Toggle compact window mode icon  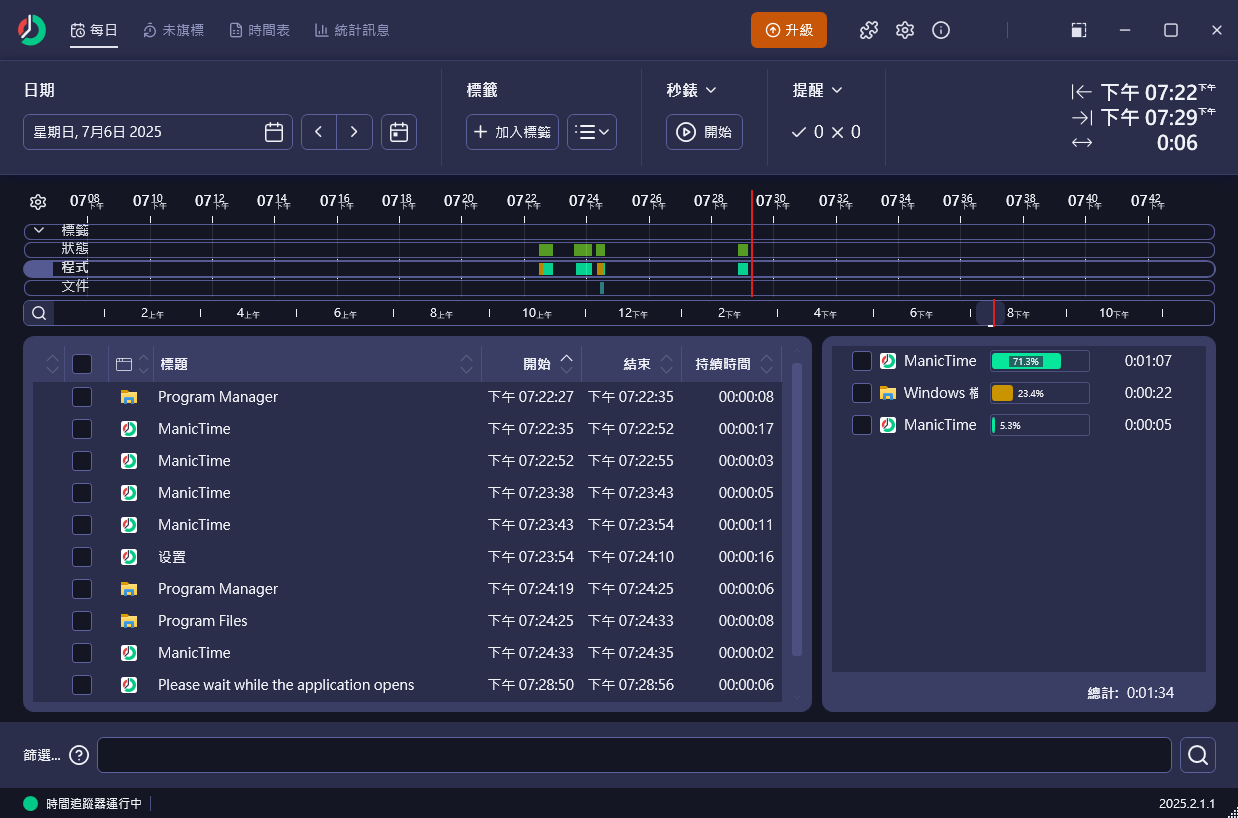click(x=1078, y=30)
